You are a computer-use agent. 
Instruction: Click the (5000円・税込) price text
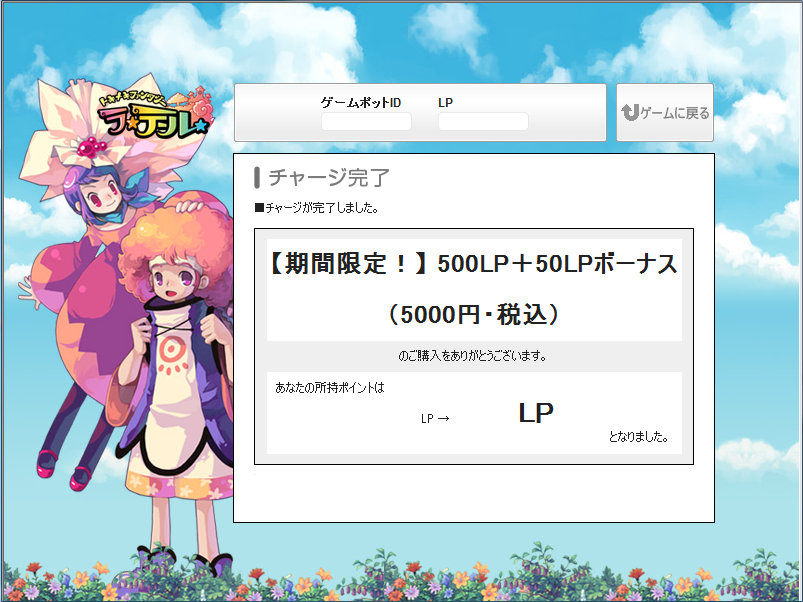pyautogui.click(x=474, y=314)
